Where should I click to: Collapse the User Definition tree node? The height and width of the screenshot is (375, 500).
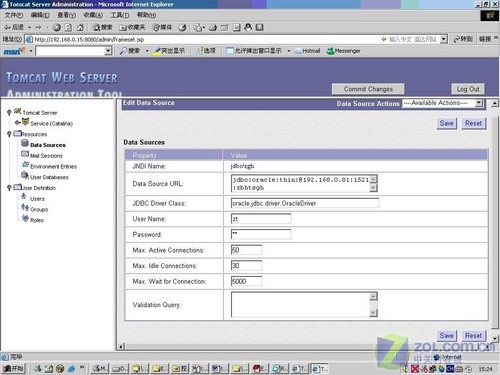9,188
